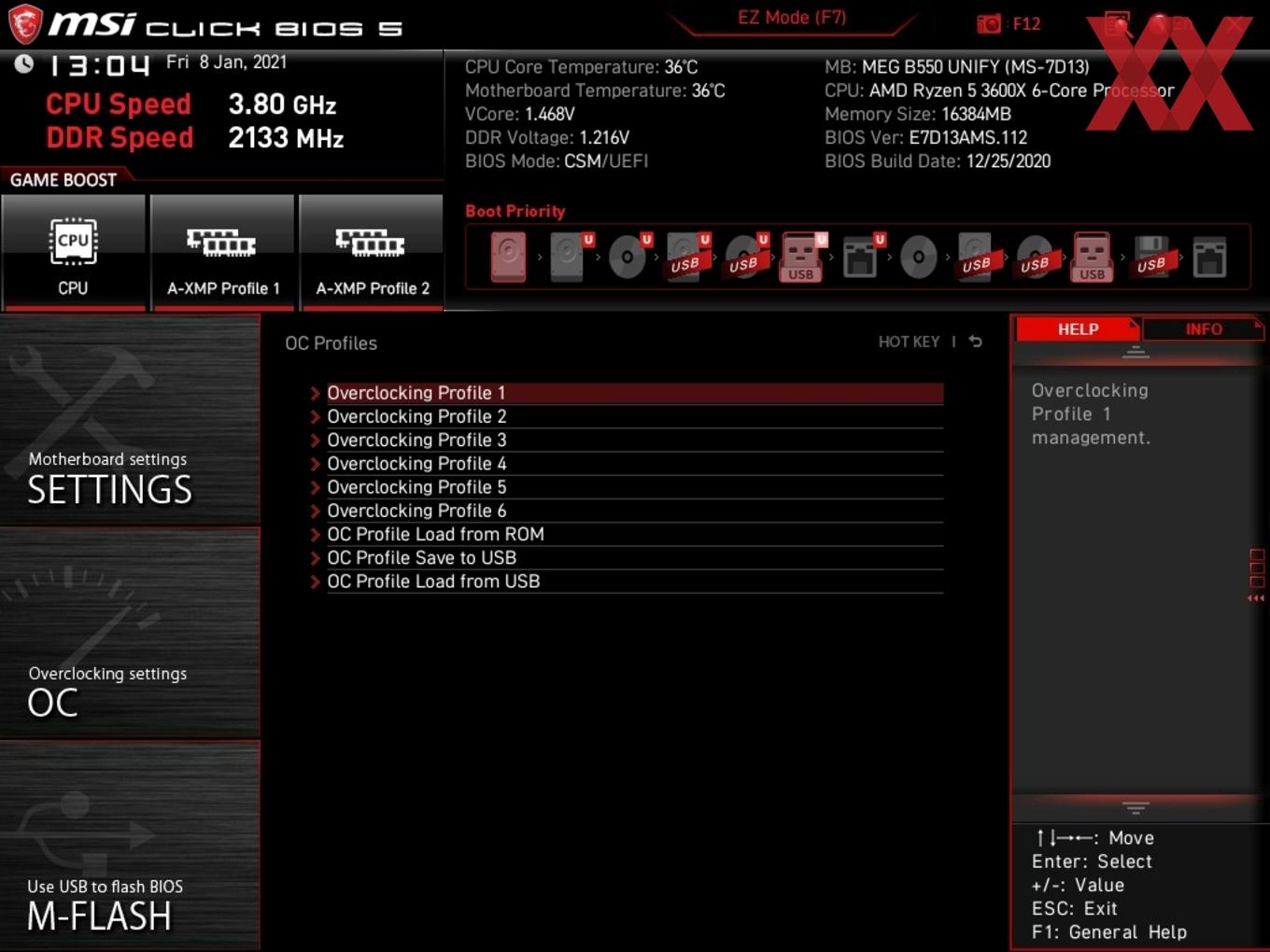Click the top scroll handle of help panel

(x=1136, y=352)
